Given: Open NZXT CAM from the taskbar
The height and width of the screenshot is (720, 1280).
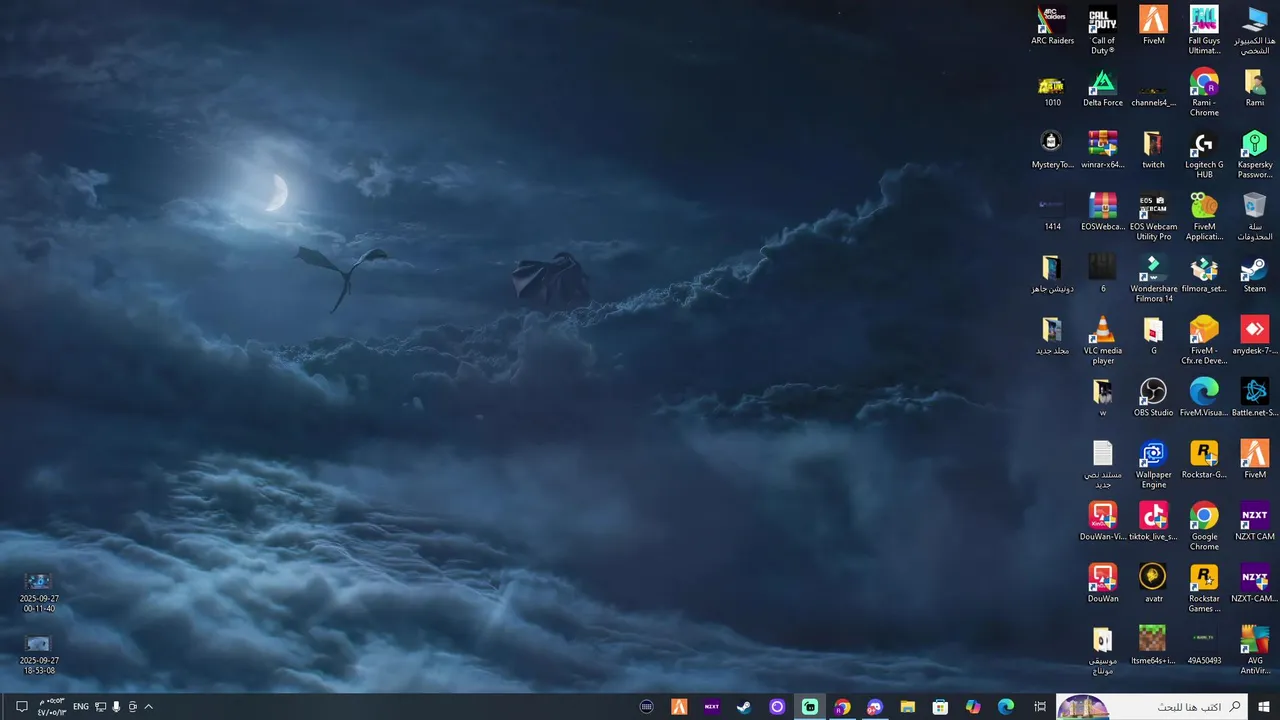Looking at the screenshot, I should (712, 707).
